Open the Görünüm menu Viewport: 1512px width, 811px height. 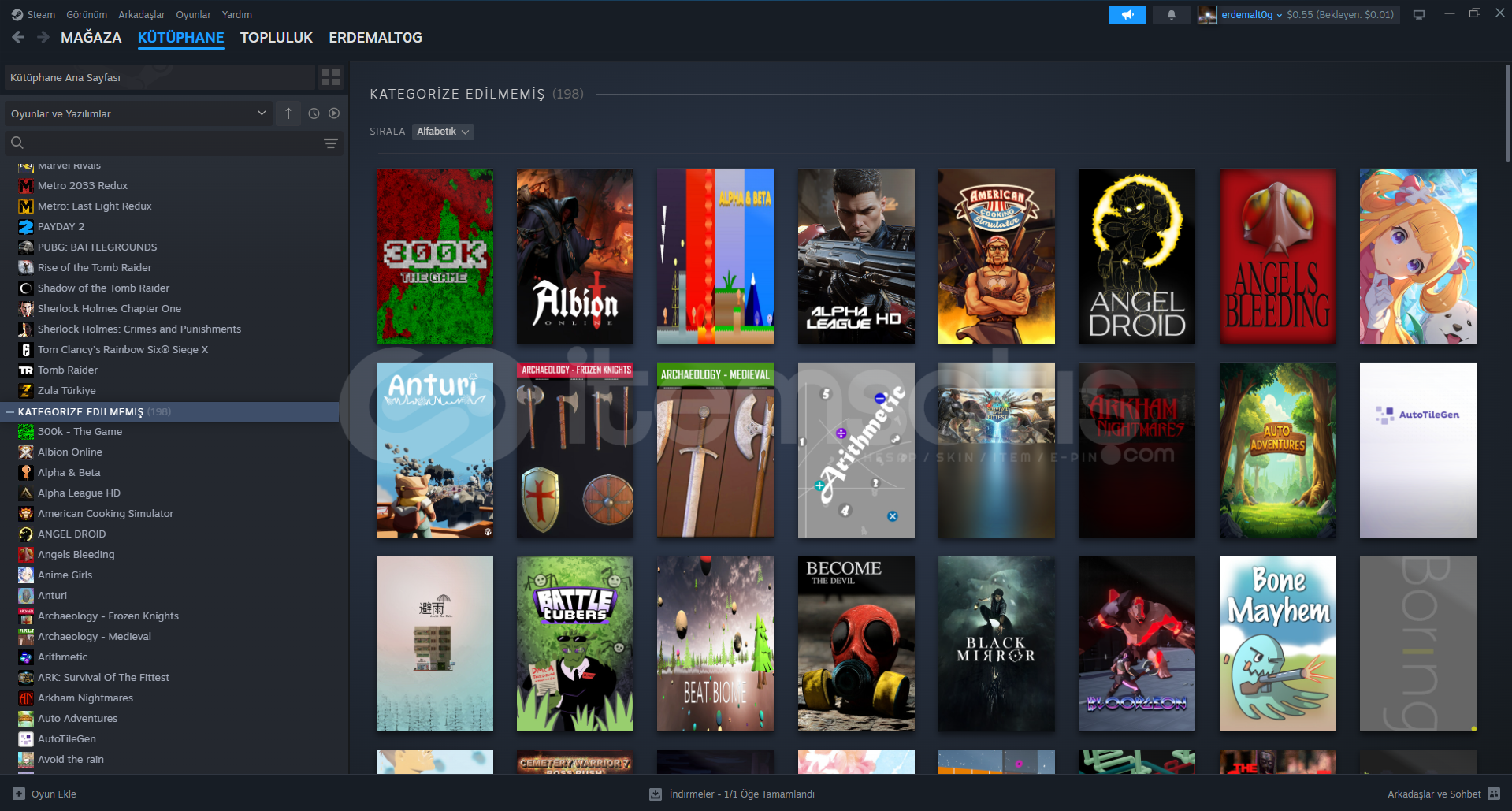point(87,15)
